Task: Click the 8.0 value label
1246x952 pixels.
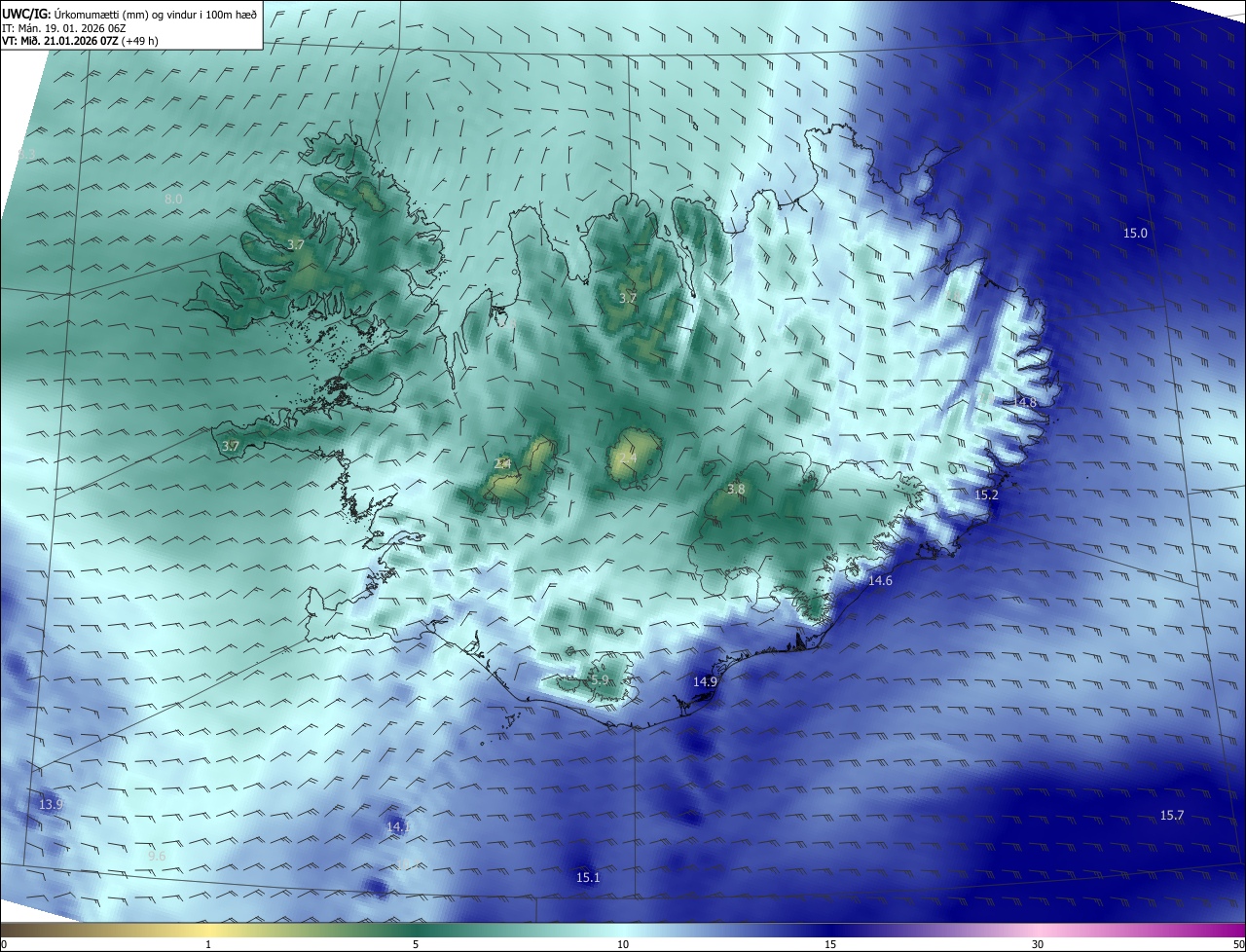Action: coord(173,199)
